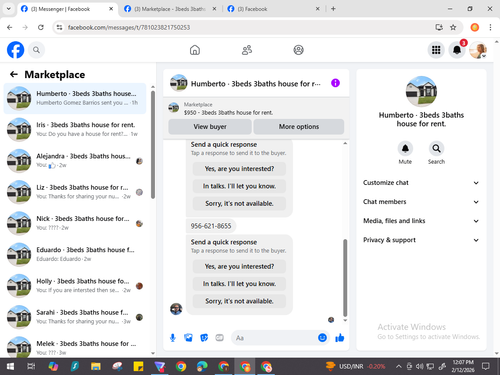This screenshot has height=375, width=500.
Task: Choose a sticker to send
Action: (204, 338)
